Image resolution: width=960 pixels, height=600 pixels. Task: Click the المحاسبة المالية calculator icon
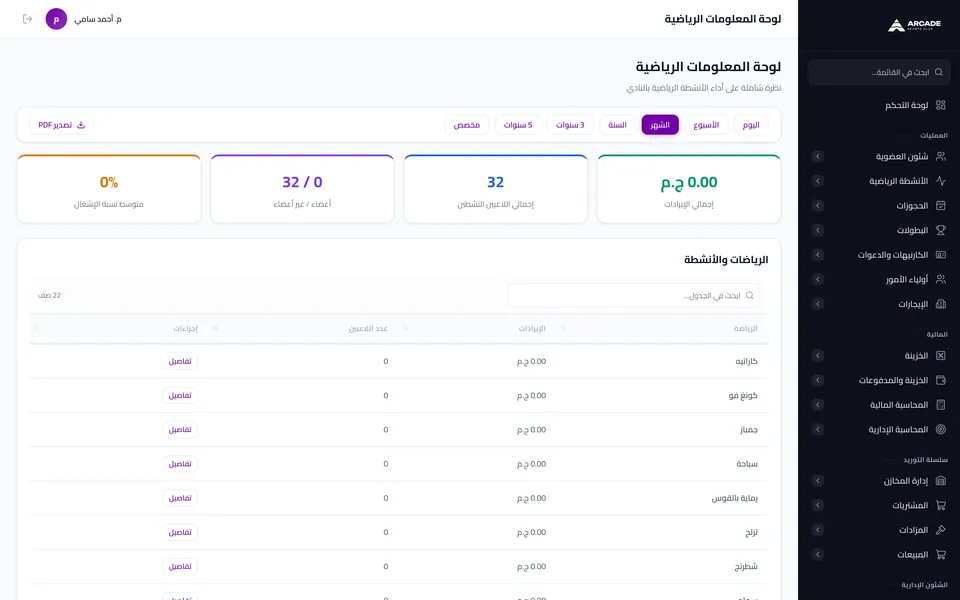pyautogui.click(x=941, y=405)
